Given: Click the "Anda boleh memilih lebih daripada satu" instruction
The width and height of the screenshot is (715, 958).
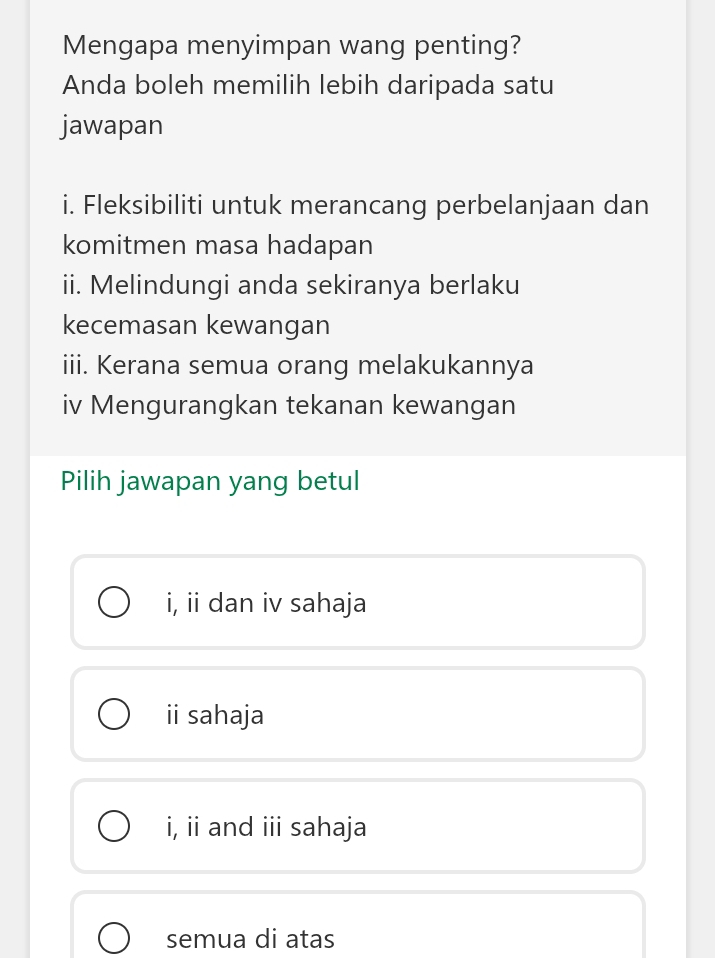Looking at the screenshot, I should click(308, 86).
